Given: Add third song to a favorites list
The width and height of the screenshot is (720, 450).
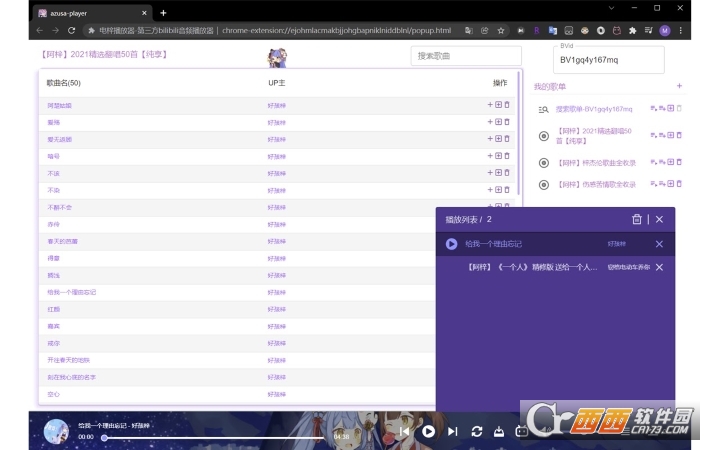Looking at the screenshot, I should (x=498, y=139).
